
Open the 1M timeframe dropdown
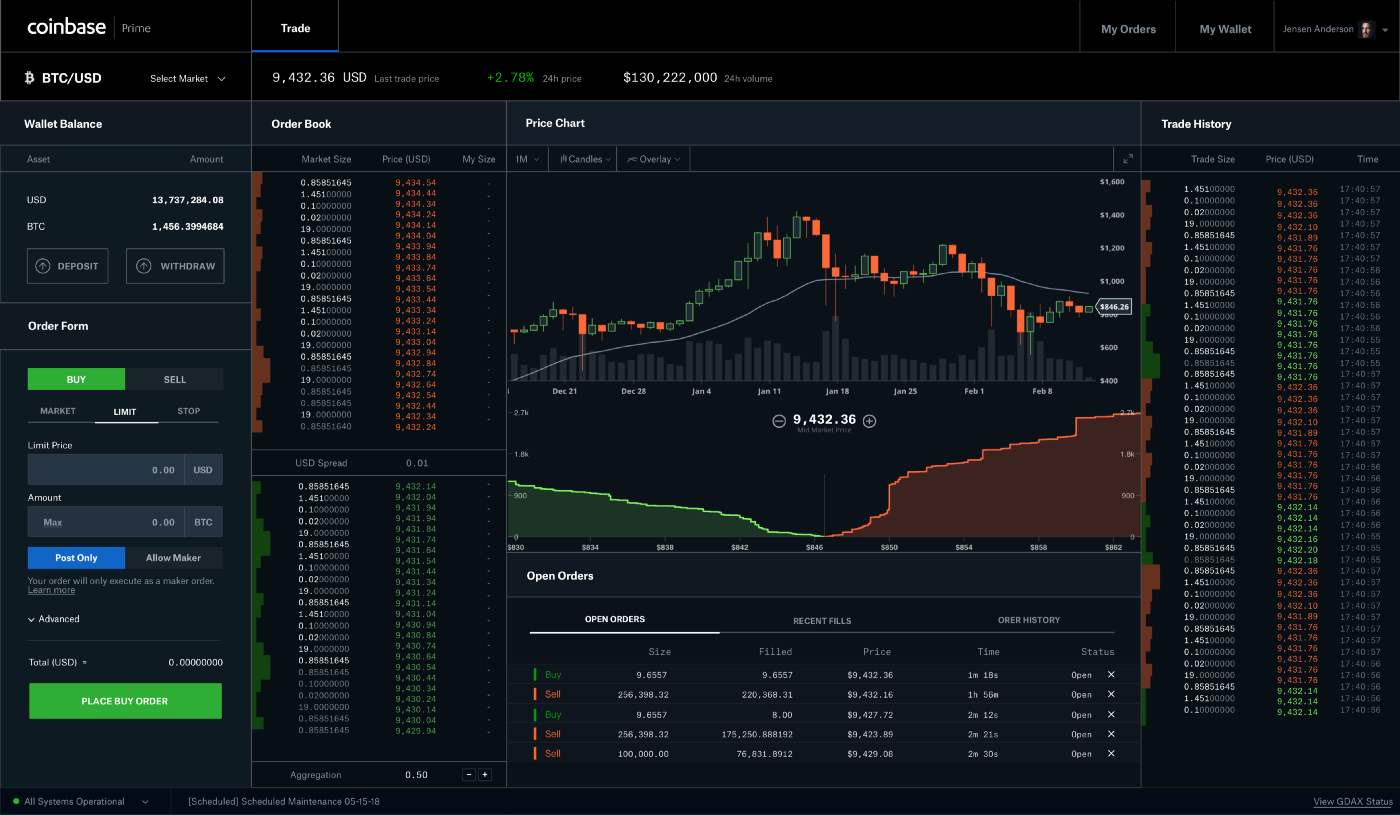click(x=526, y=158)
